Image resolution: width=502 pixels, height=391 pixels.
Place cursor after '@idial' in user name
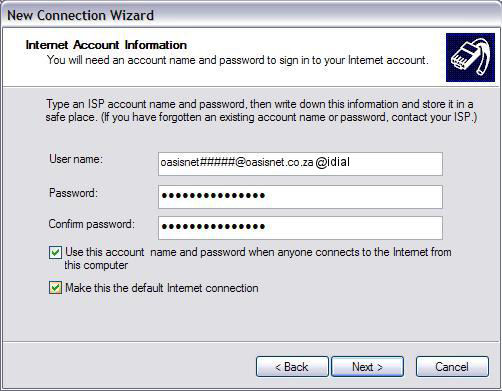pyautogui.click(x=351, y=162)
